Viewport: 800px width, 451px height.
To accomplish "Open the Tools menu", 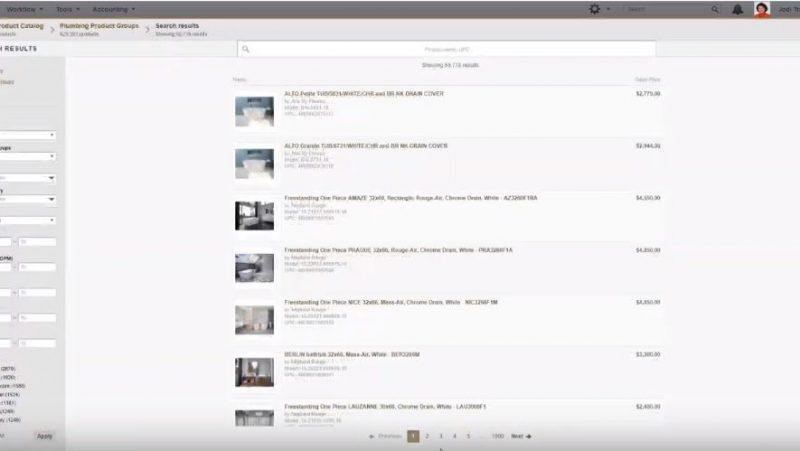I will click(x=69, y=8).
